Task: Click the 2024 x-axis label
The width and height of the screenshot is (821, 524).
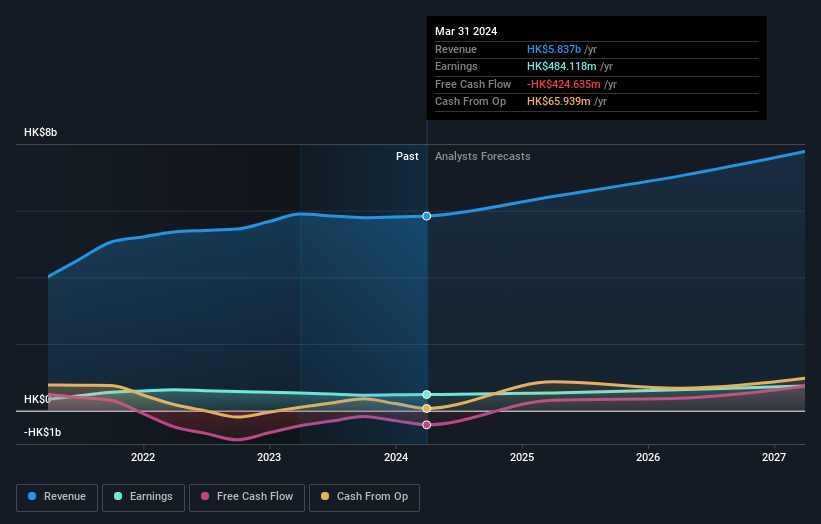Action: [396, 457]
